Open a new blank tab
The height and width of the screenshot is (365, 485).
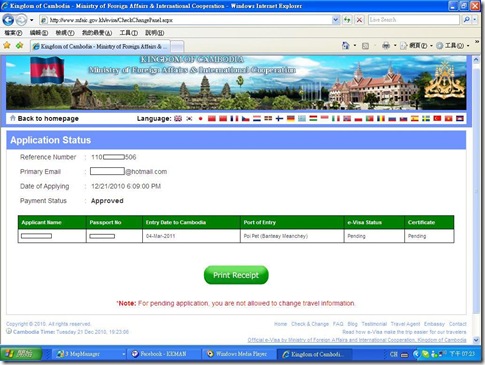point(177,46)
